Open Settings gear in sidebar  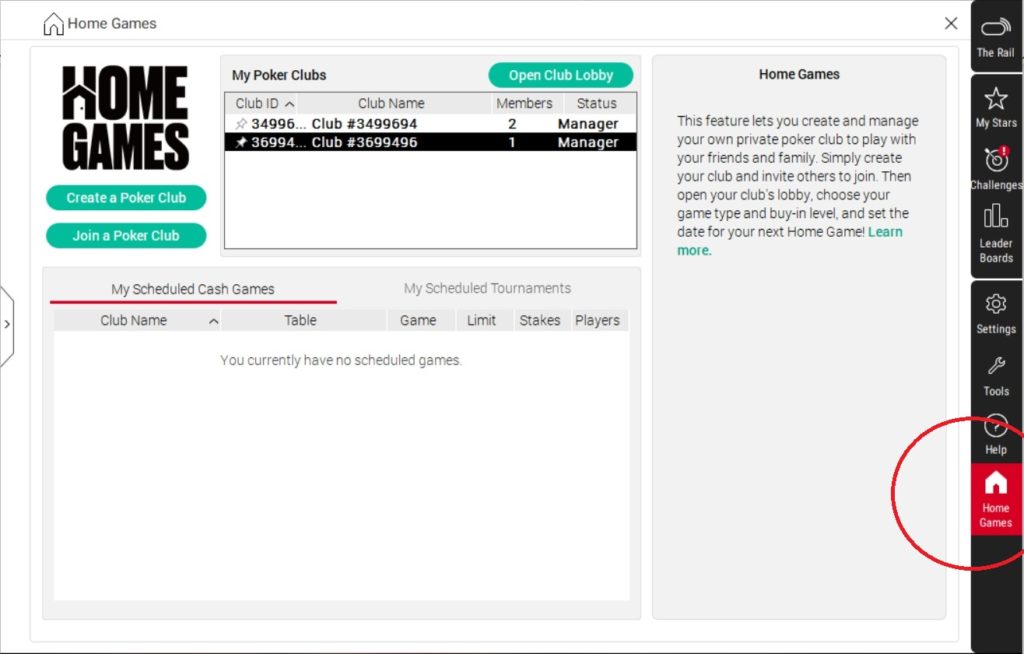995,312
